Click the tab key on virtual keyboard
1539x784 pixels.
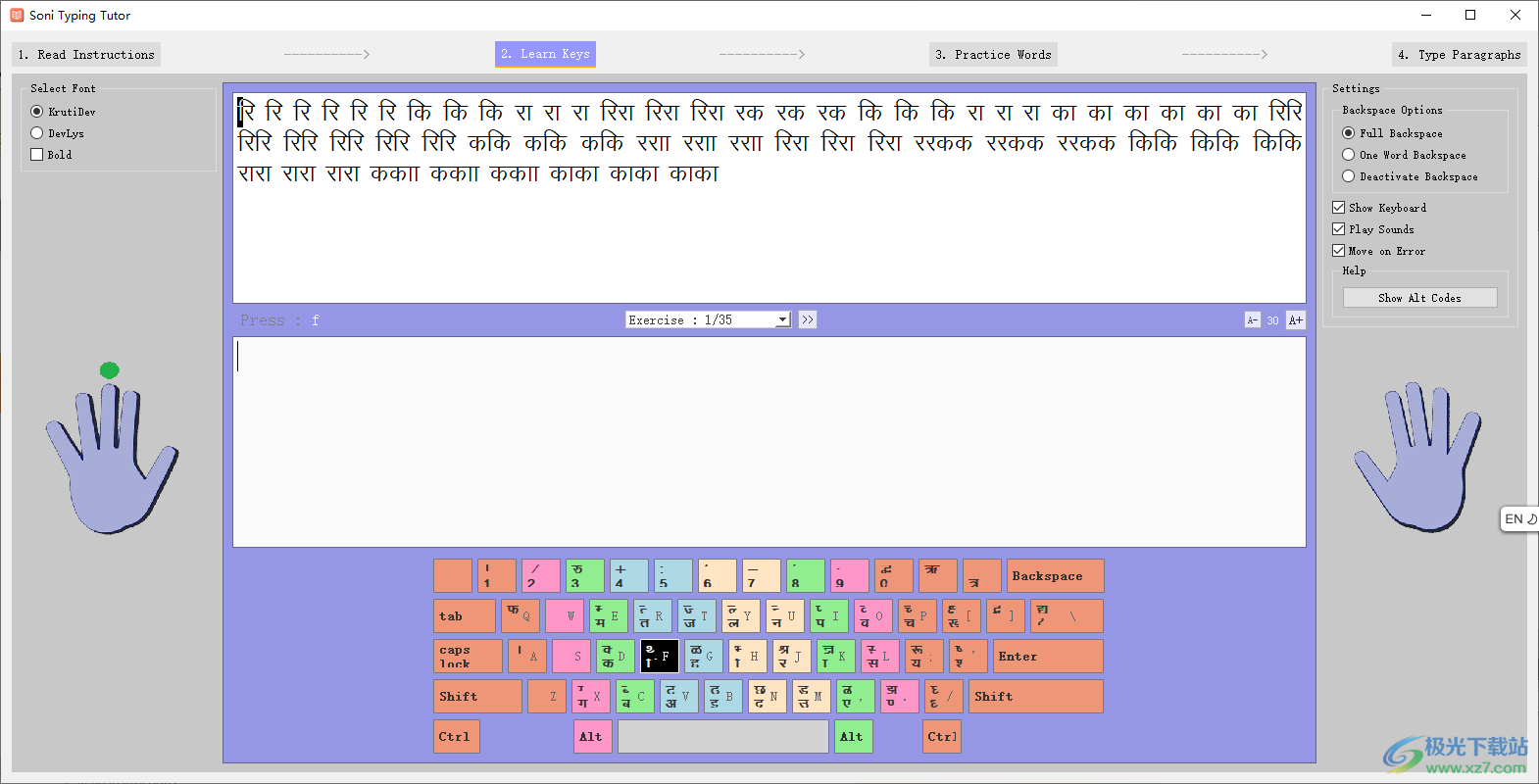coord(464,615)
